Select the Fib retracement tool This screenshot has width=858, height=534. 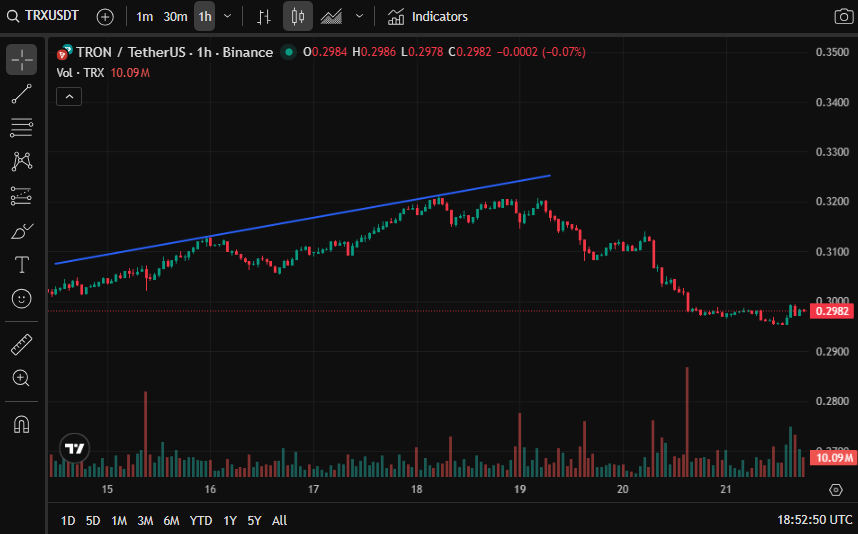point(21,127)
